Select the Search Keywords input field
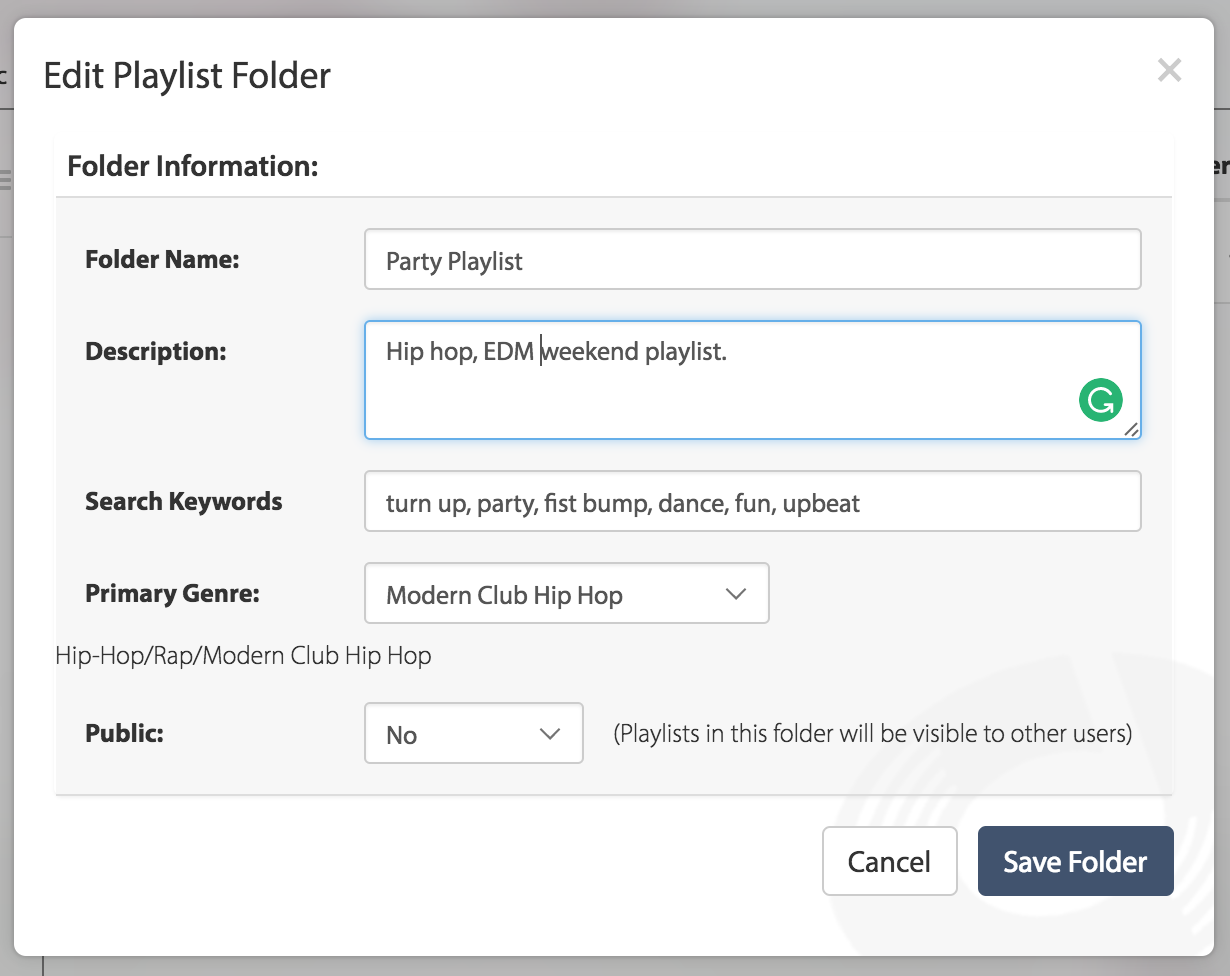This screenshot has height=976, width=1230. [x=753, y=501]
